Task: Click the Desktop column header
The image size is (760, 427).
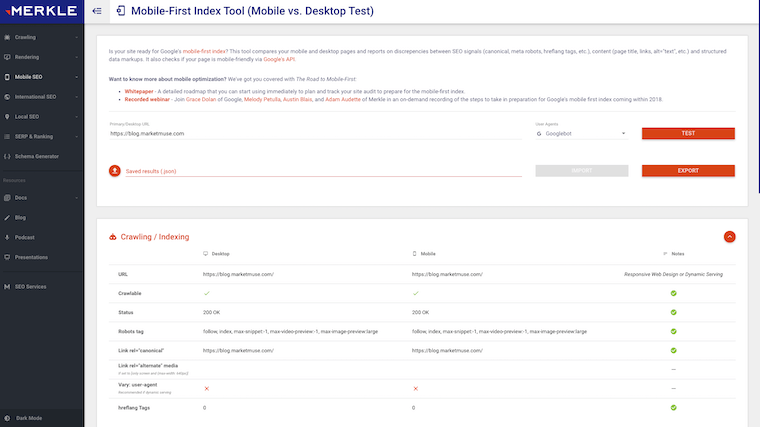Action: tap(216, 254)
